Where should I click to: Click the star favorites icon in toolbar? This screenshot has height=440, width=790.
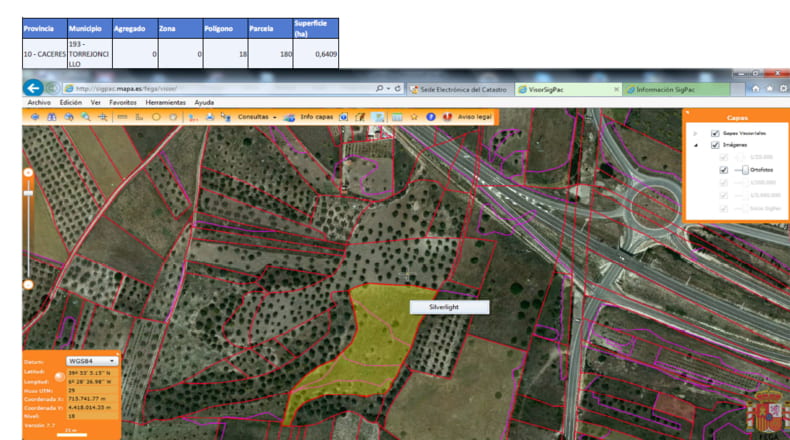tap(414, 117)
